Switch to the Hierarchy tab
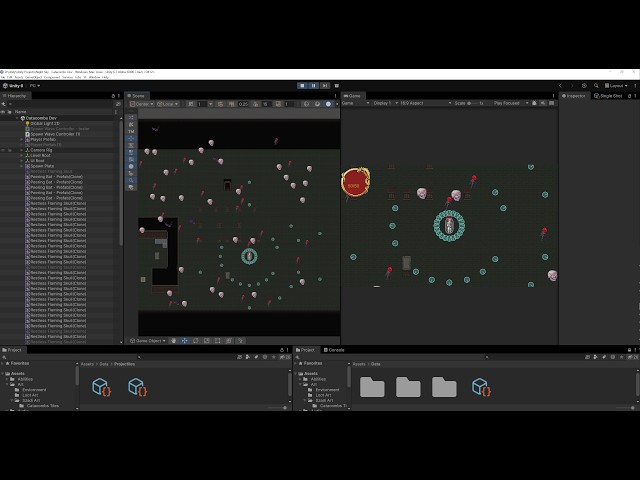The width and height of the screenshot is (640, 480). click(x=15, y=96)
